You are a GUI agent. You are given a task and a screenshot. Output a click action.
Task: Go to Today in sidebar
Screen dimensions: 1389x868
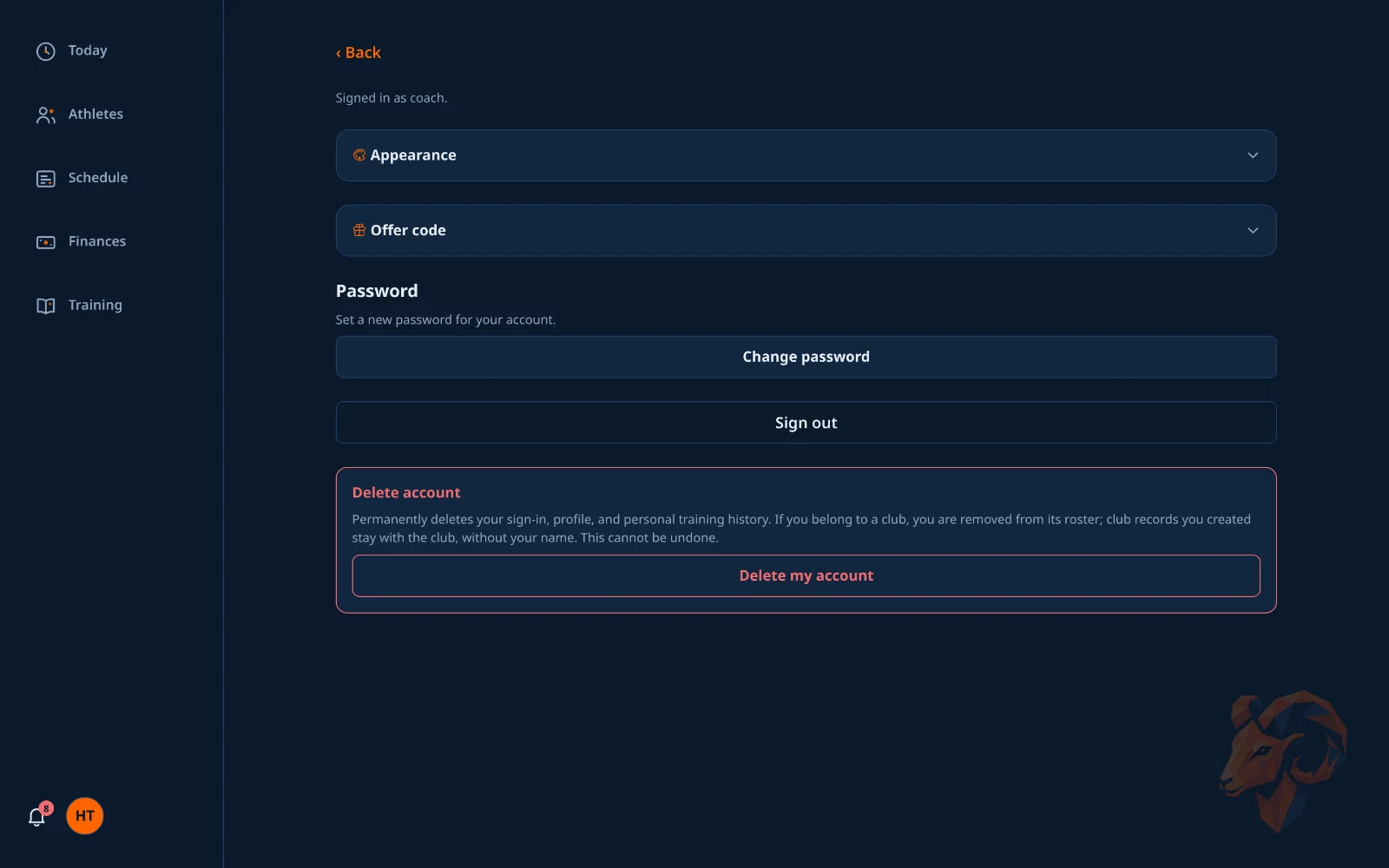pyautogui.click(x=88, y=50)
